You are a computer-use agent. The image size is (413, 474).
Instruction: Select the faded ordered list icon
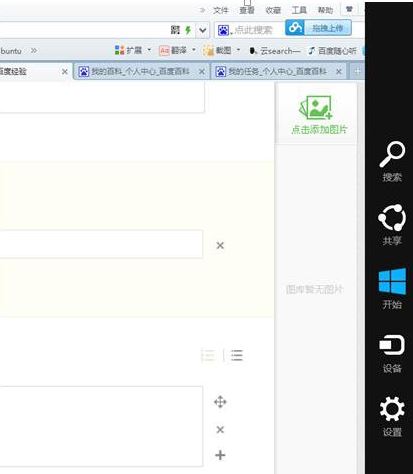coord(208,355)
